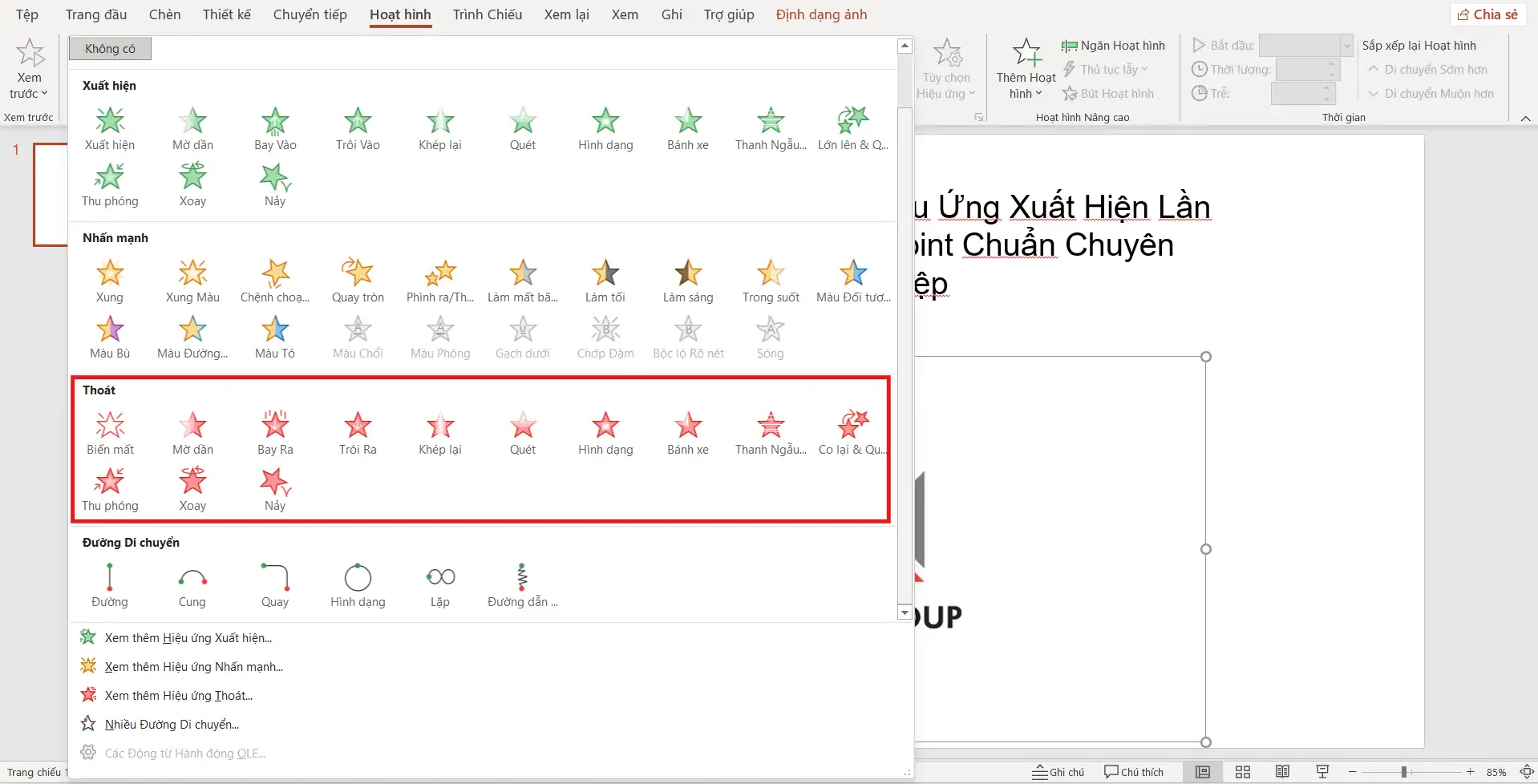Collapse the ribbon with the chevron

coord(1525,119)
